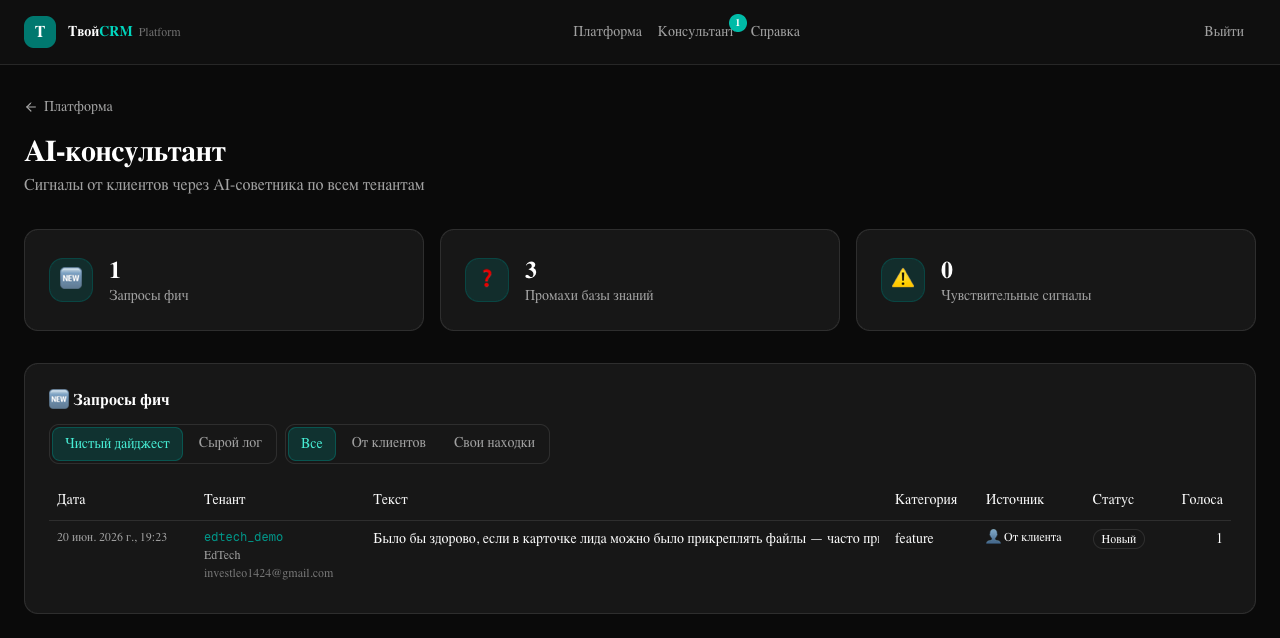Click the AI-консультант page heading
Image resolution: width=1280 pixels, height=638 pixels.
(125, 151)
